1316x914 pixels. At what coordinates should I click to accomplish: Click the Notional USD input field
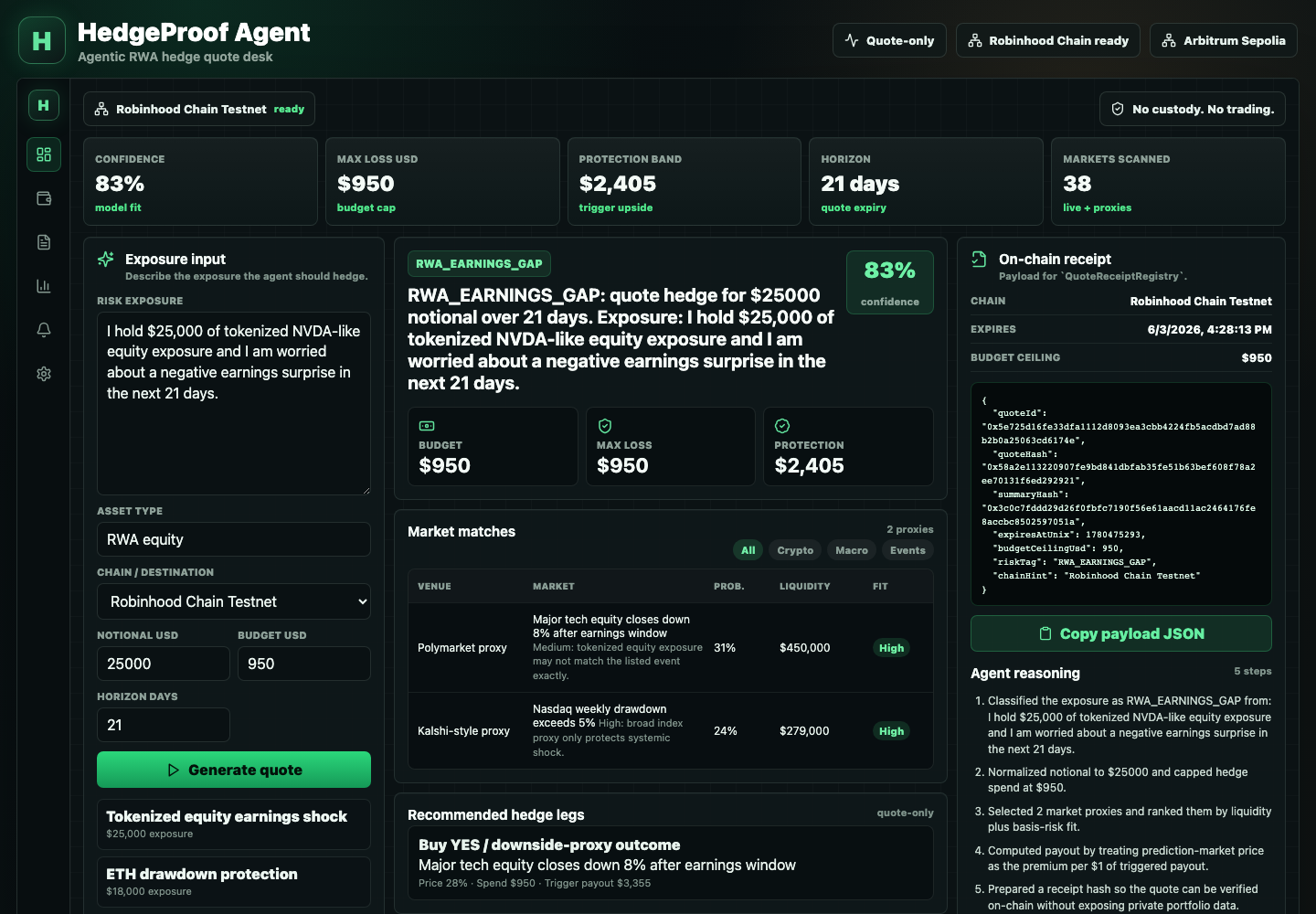(164, 664)
